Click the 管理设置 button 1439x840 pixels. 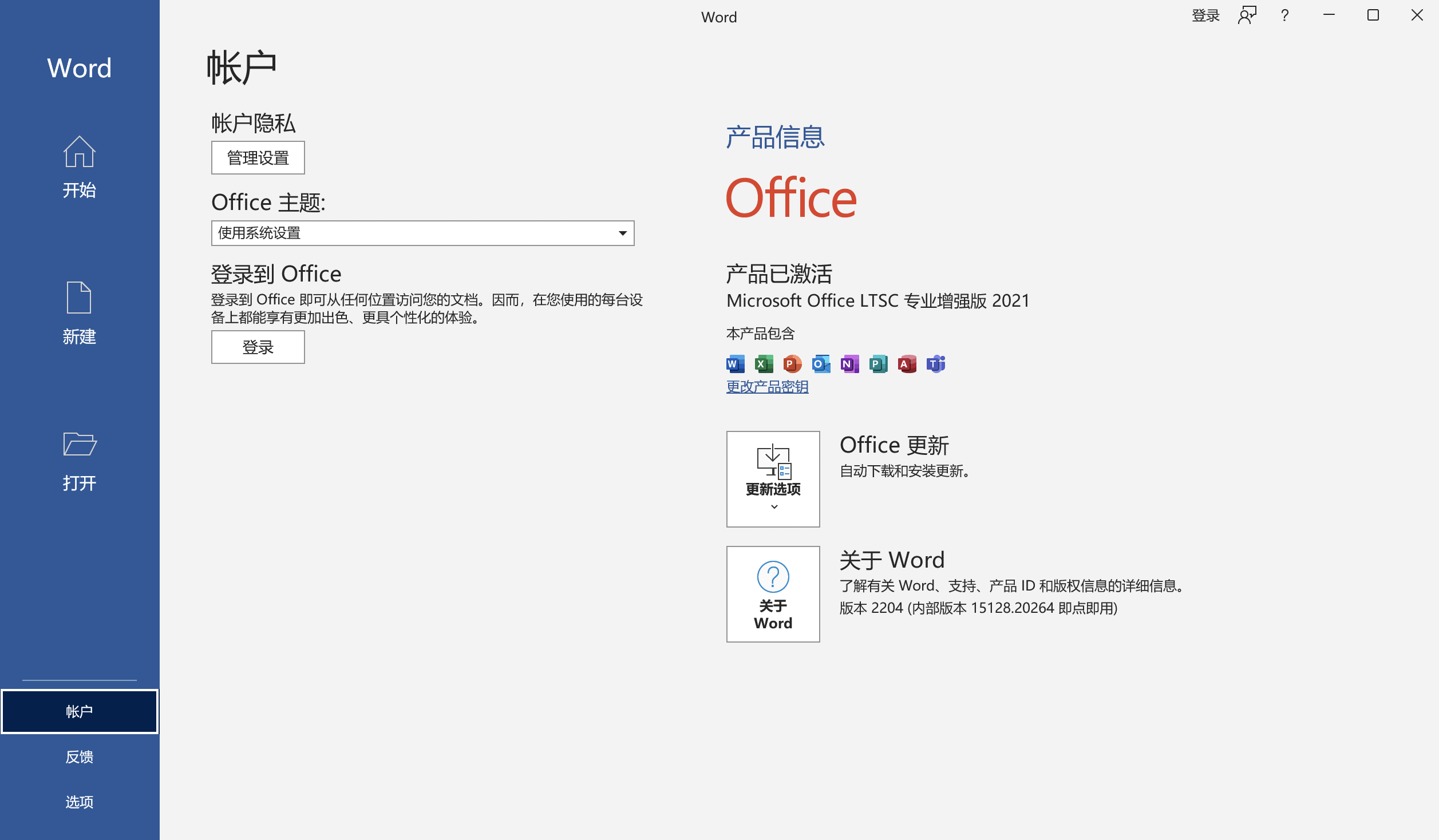coord(258,158)
